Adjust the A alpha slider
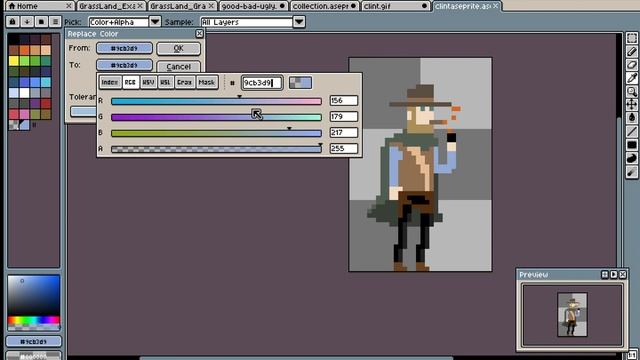640x360 pixels. pos(216,149)
